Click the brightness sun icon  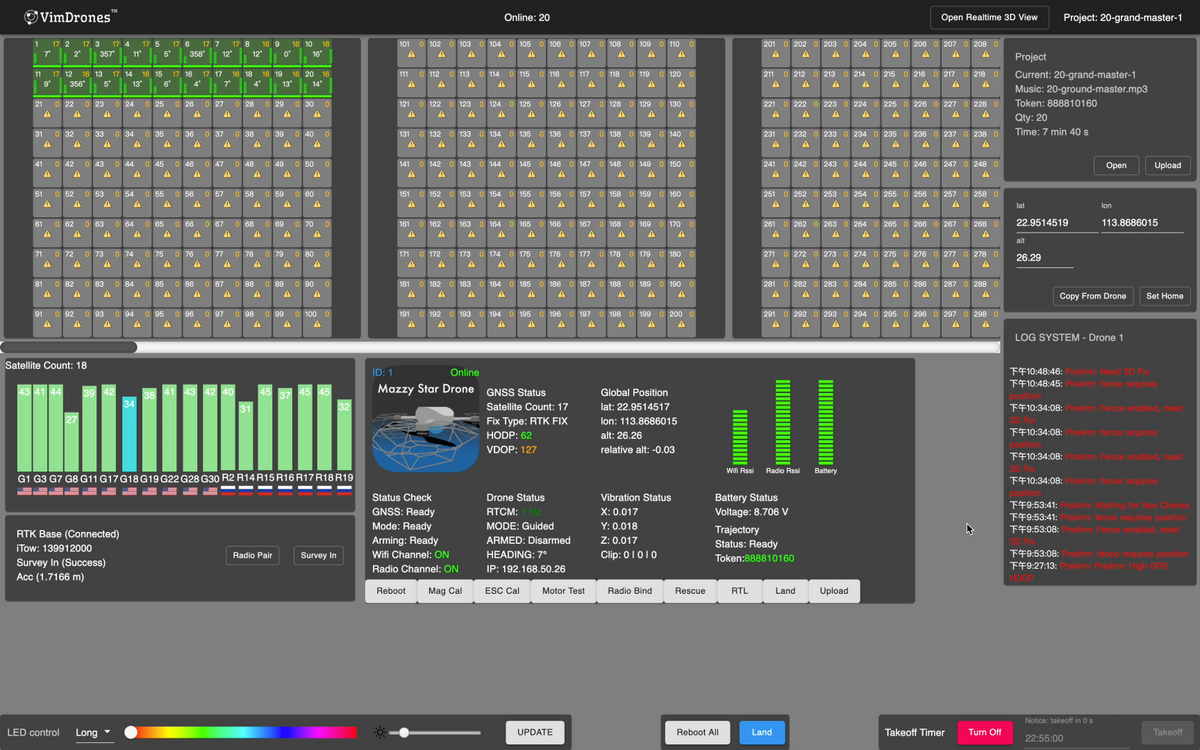(x=380, y=732)
